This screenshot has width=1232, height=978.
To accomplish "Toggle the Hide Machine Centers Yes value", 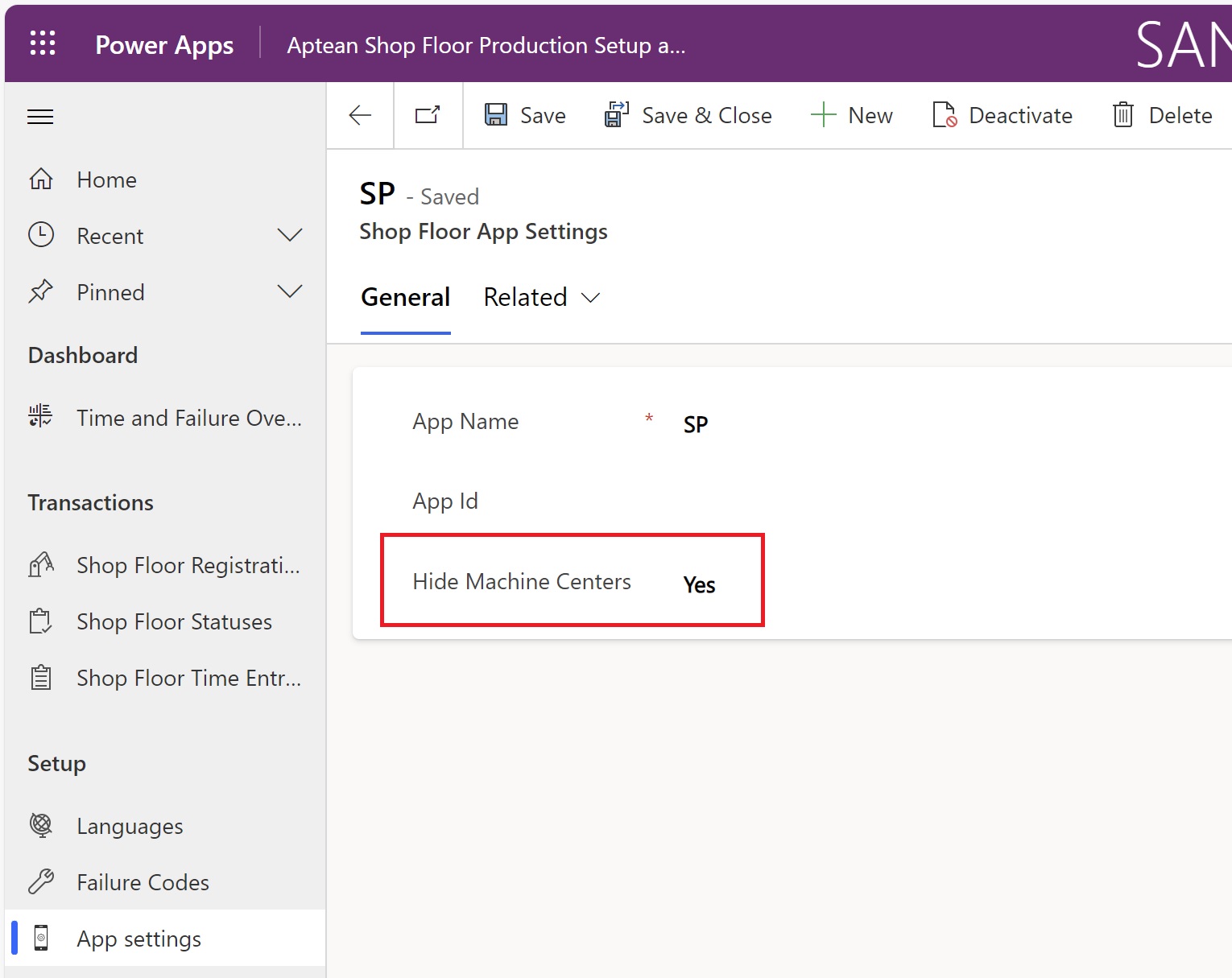I will pos(699,584).
